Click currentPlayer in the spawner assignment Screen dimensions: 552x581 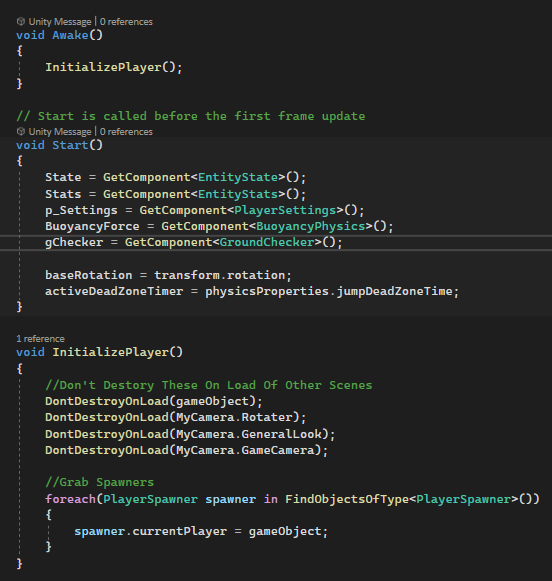coord(180,531)
